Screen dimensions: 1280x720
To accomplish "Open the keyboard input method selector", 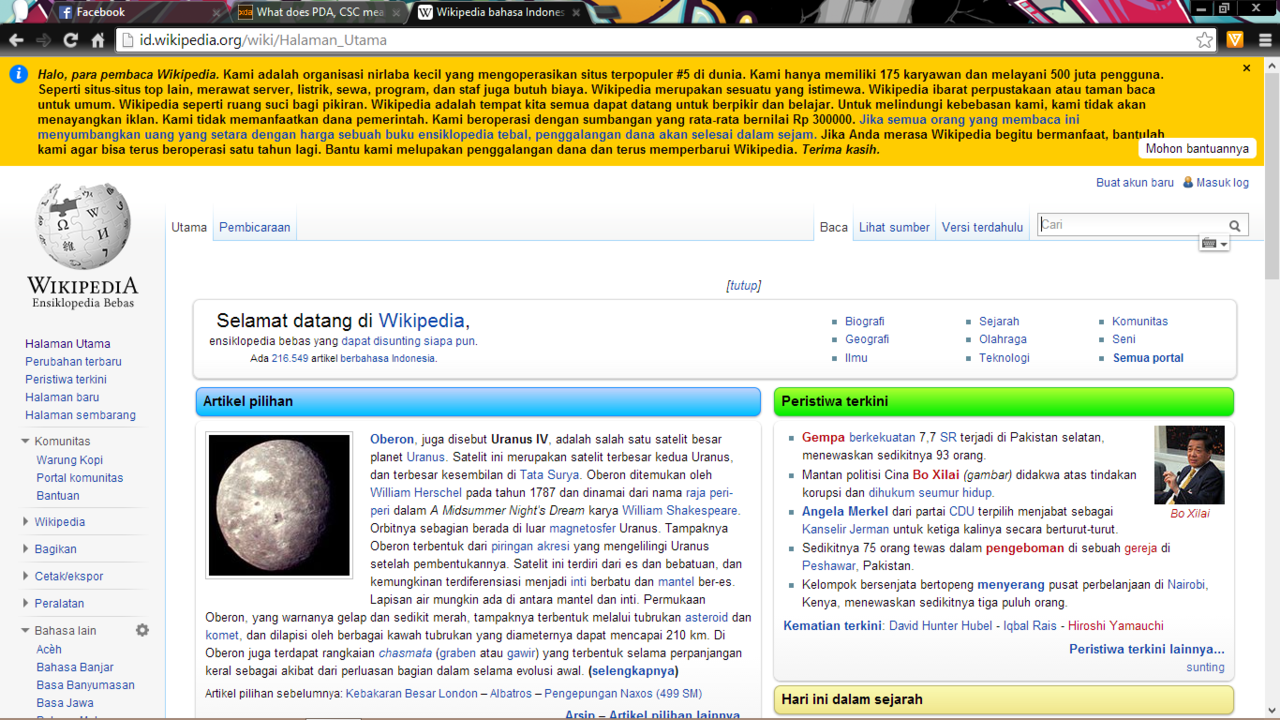I will pyautogui.click(x=1214, y=243).
